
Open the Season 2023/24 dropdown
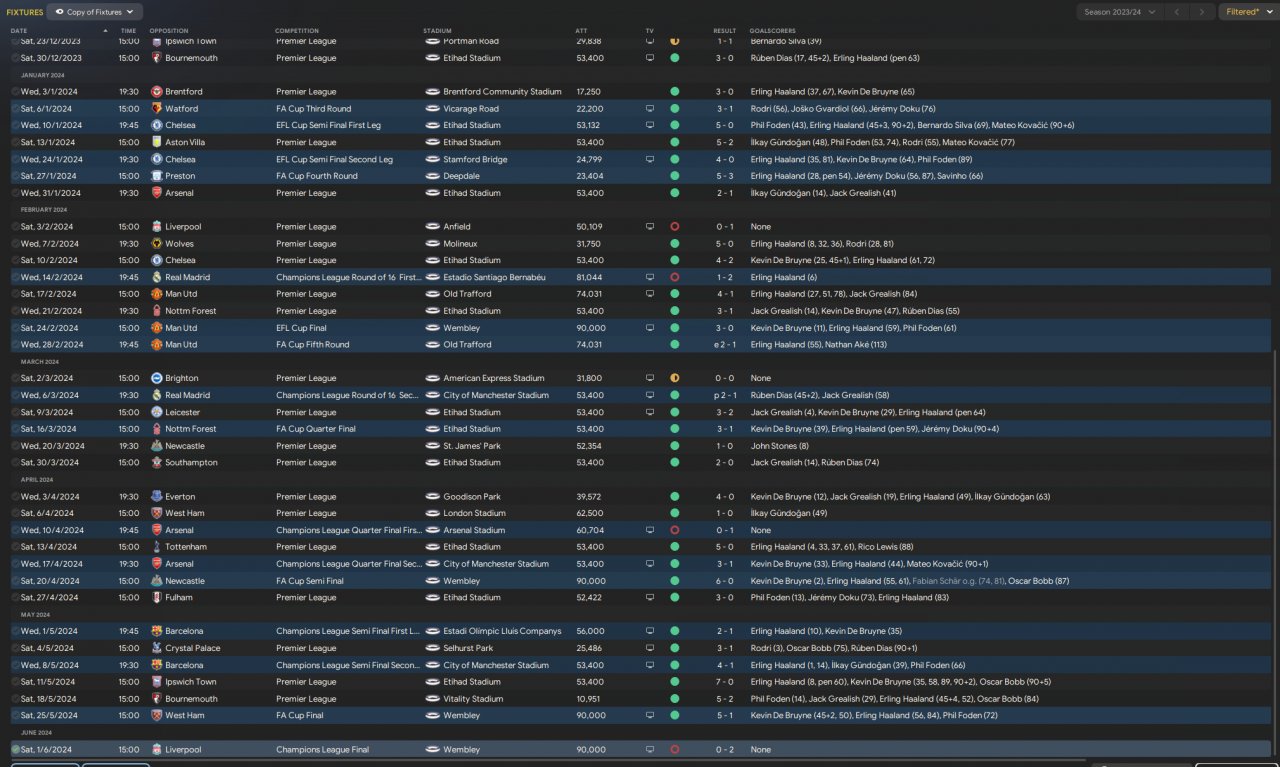pyautogui.click(x=1119, y=12)
